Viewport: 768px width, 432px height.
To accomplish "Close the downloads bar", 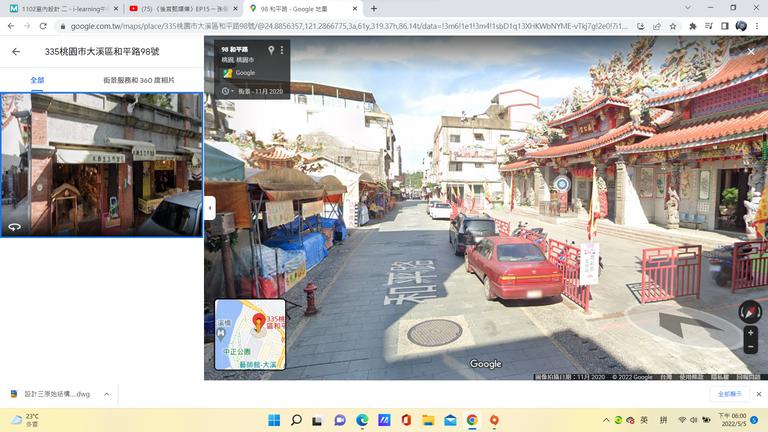I will pyautogui.click(x=759, y=394).
